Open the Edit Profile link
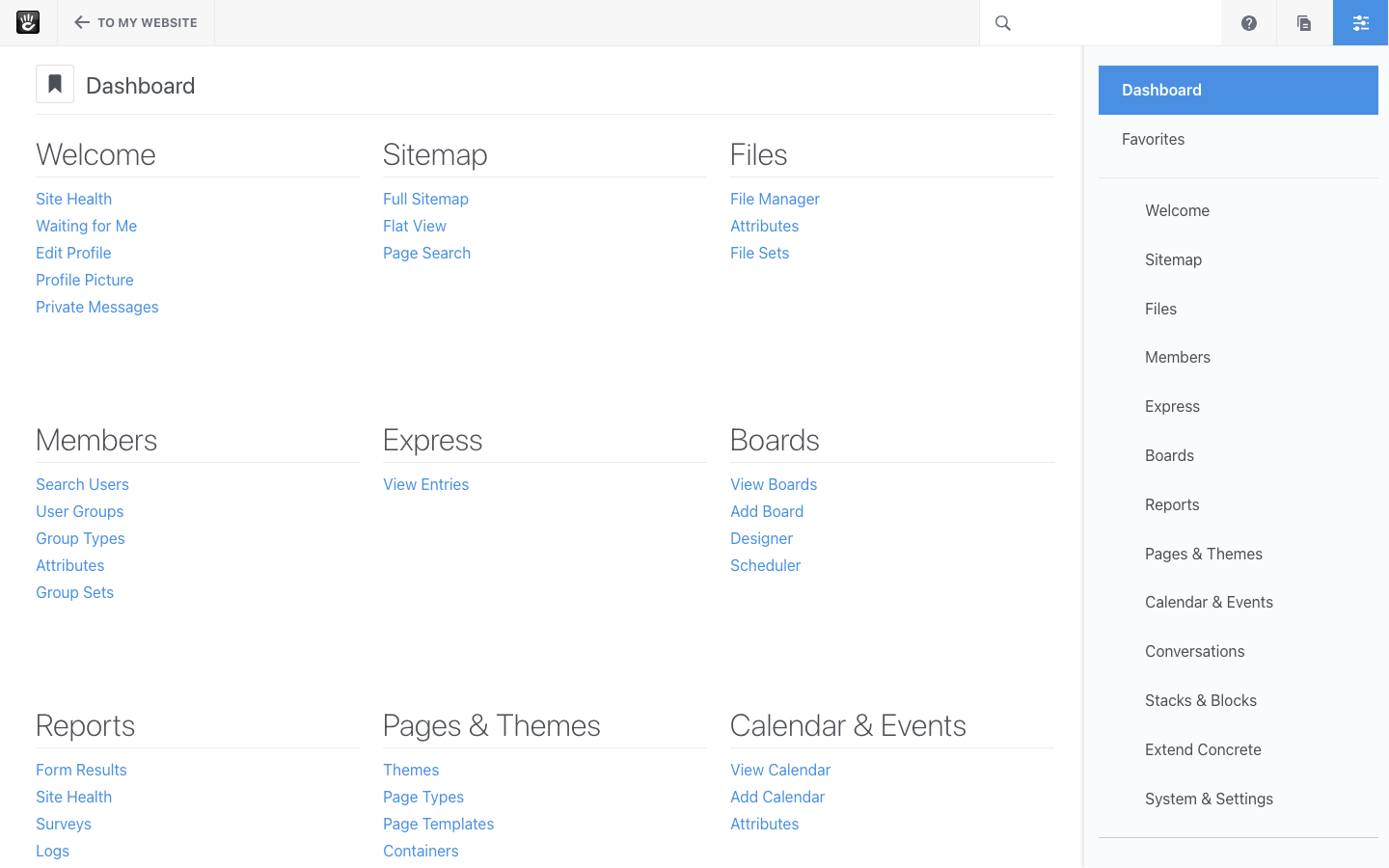The image size is (1389, 868). (x=73, y=253)
